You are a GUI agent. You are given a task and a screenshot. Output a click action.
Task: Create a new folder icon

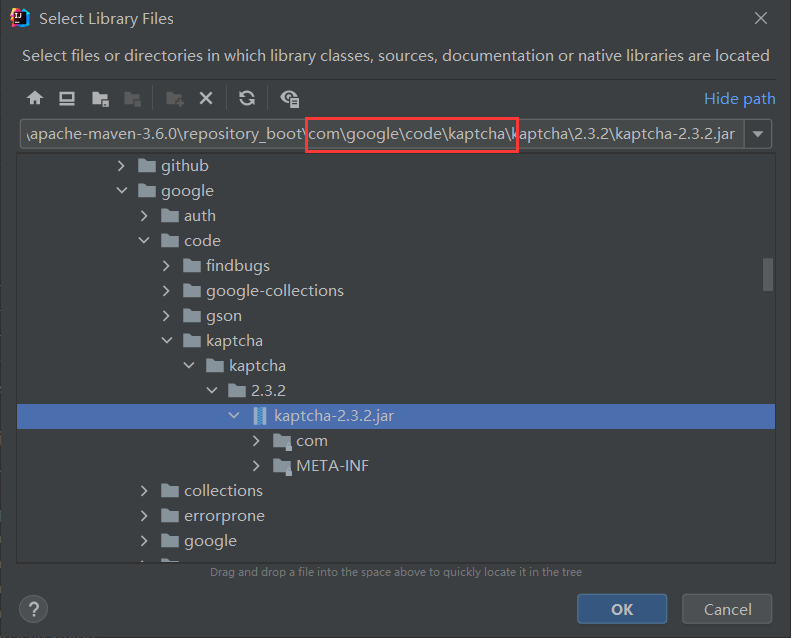coord(175,98)
